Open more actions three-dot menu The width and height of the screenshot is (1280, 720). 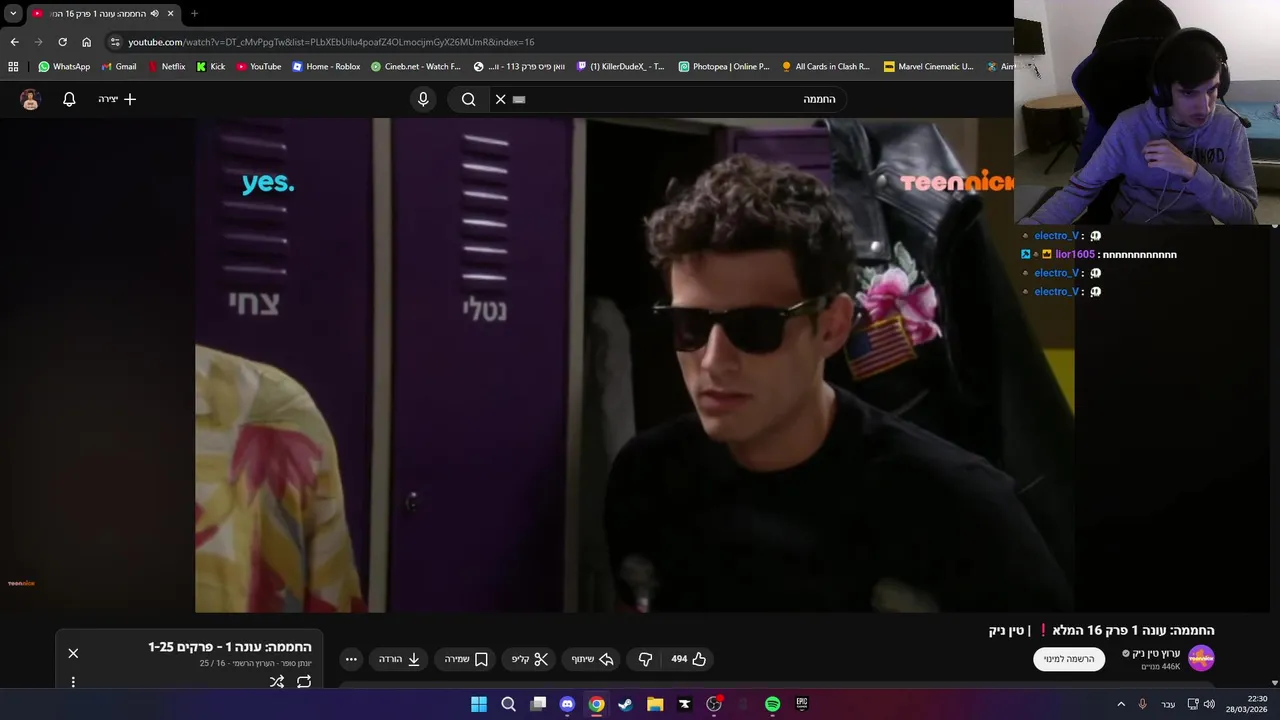point(351,659)
